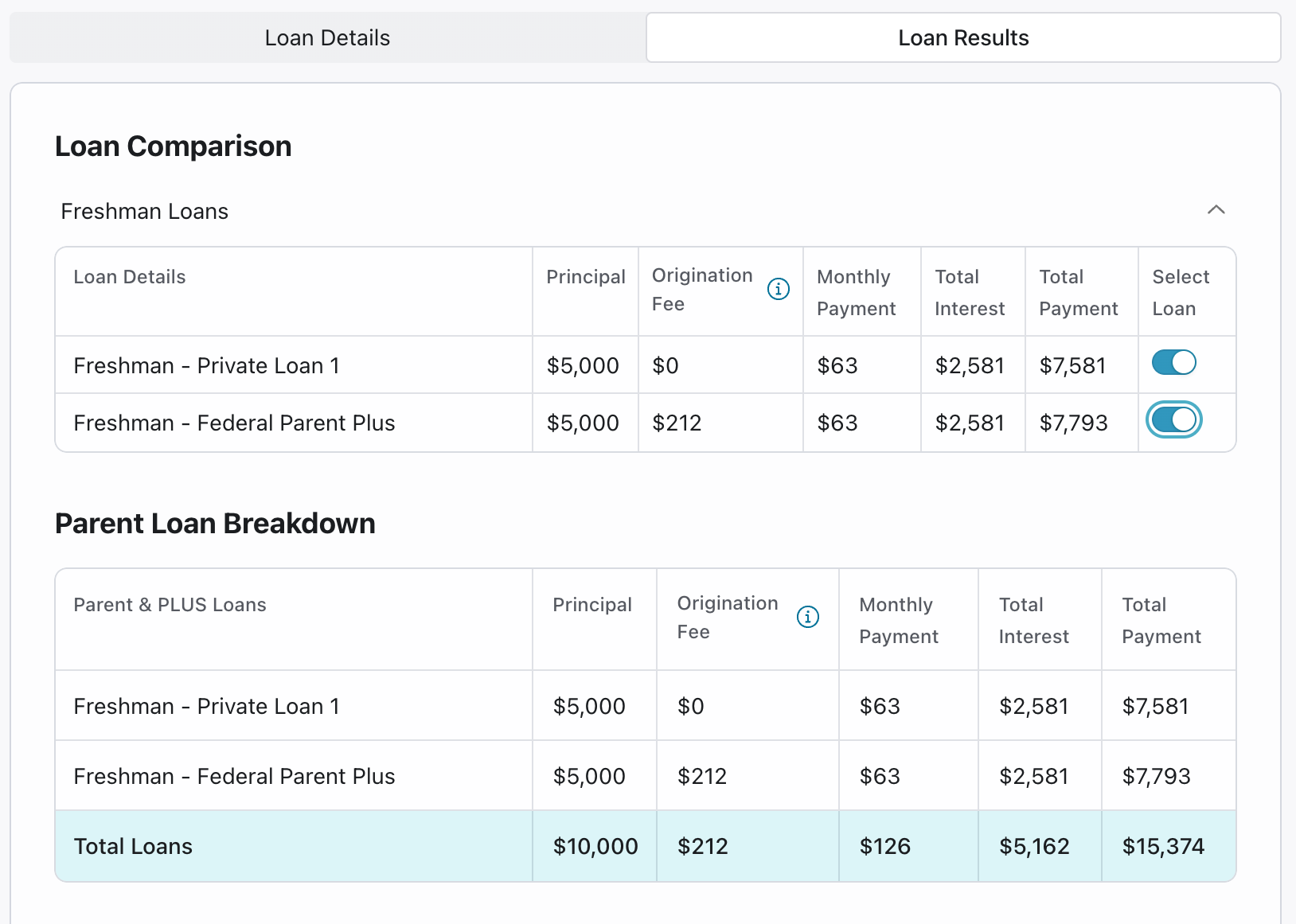
Task: Click Origination Fee info icon in Loan Comparison
Action: pyautogui.click(x=778, y=289)
